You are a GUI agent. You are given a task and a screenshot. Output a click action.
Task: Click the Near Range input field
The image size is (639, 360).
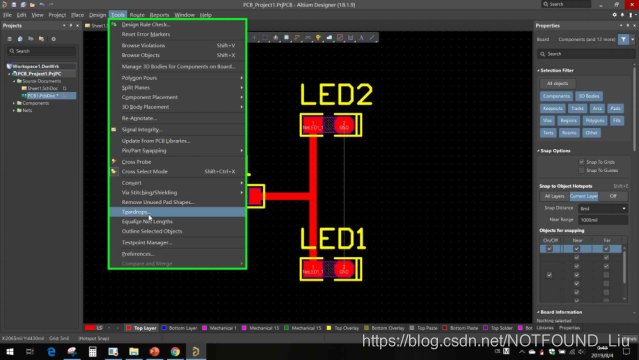(x=603, y=220)
